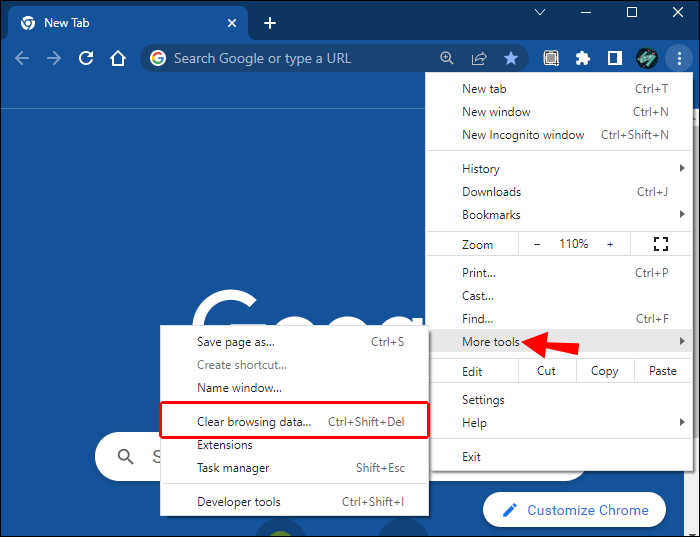Click the search magnifier icon on page
The width and height of the screenshot is (700, 537).
pyautogui.click(x=125, y=456)
